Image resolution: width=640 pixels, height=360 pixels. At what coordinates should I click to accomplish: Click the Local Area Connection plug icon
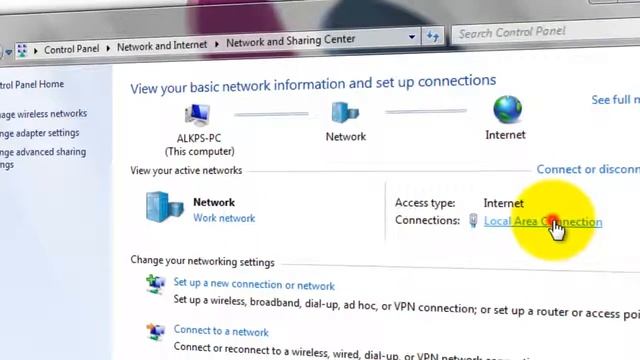coord(473,220)
